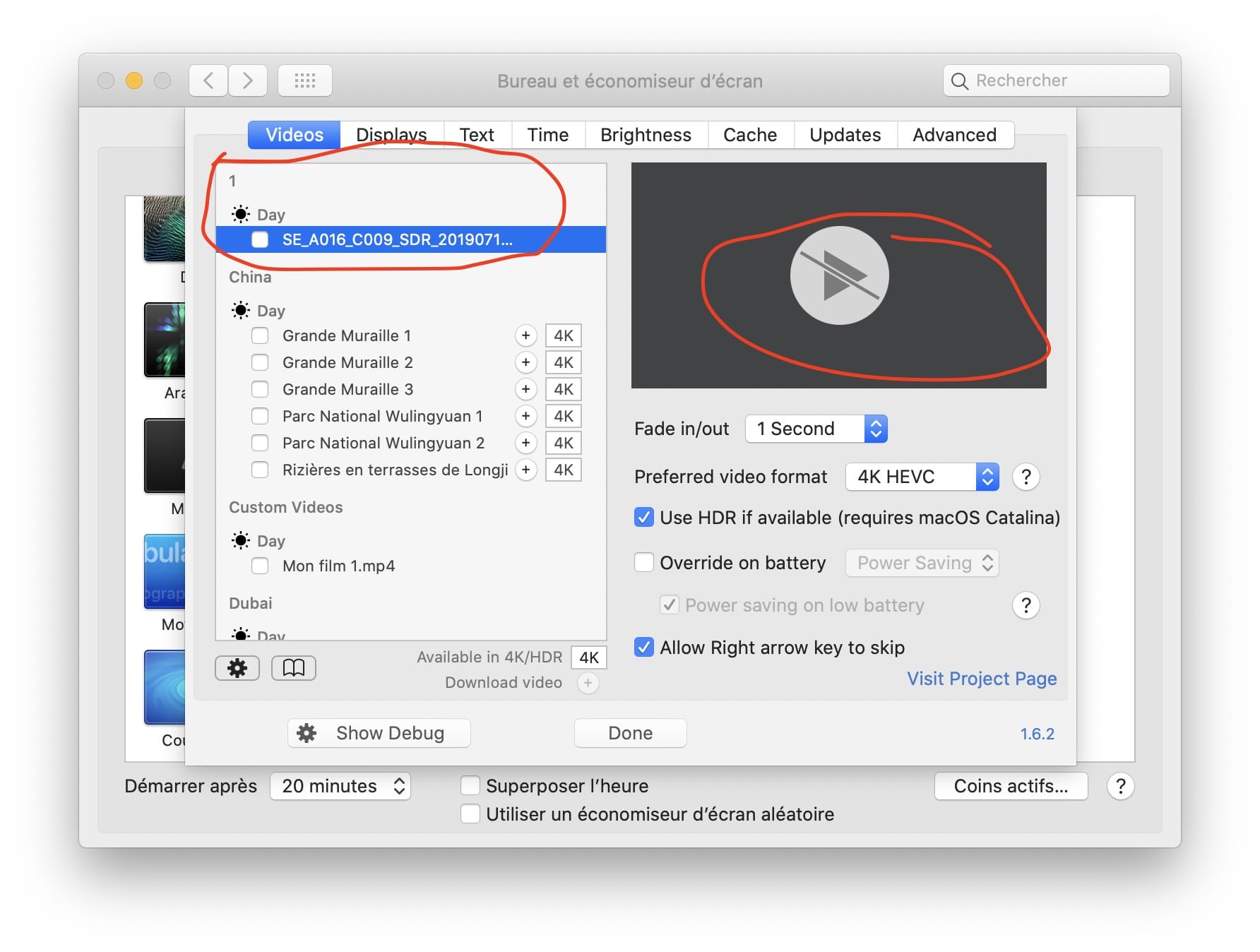1260x952 pixels.
Task: Switch to the Text tab
Action: 477,135
